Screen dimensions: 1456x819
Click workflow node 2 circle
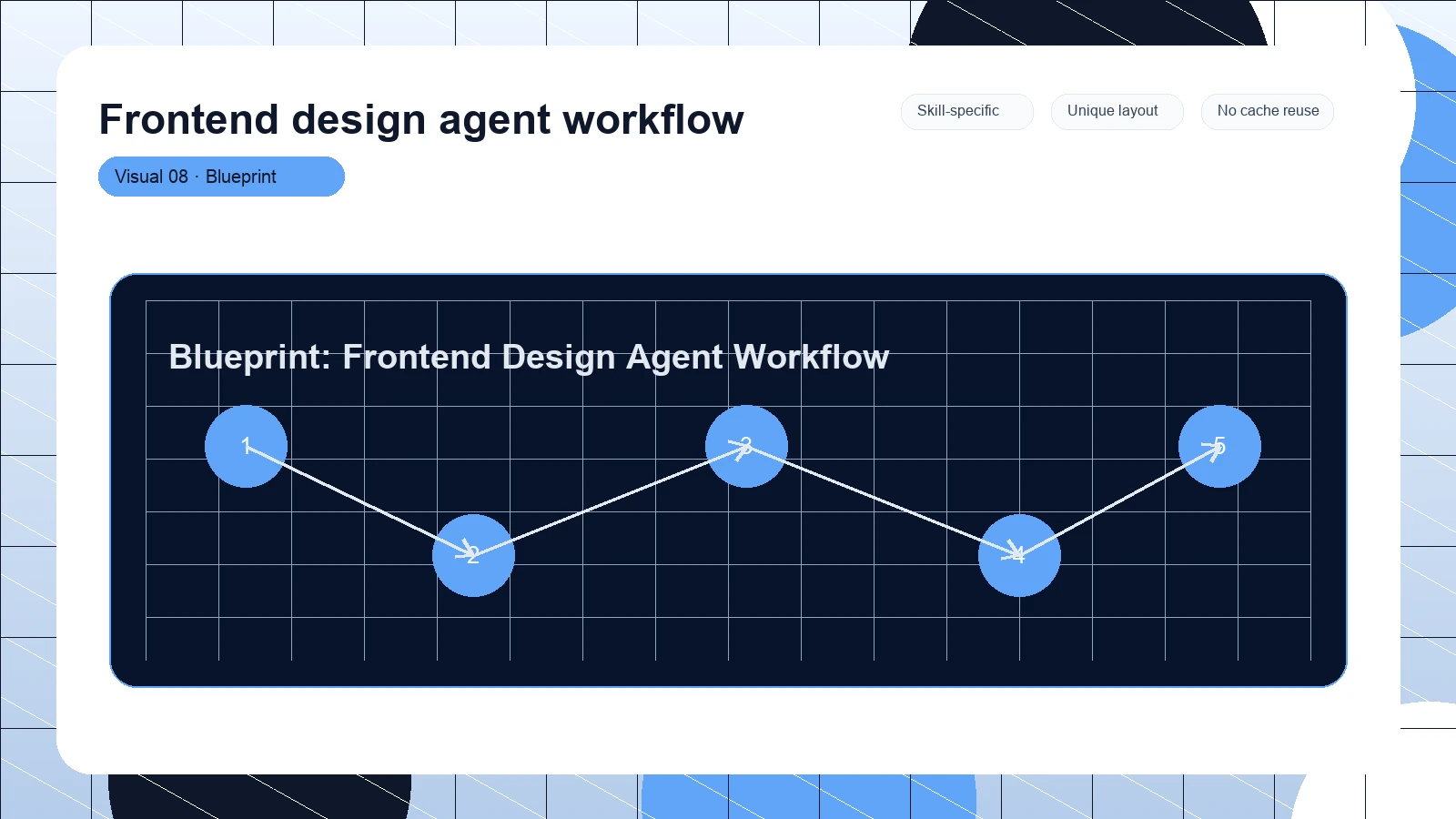[473, 555]
